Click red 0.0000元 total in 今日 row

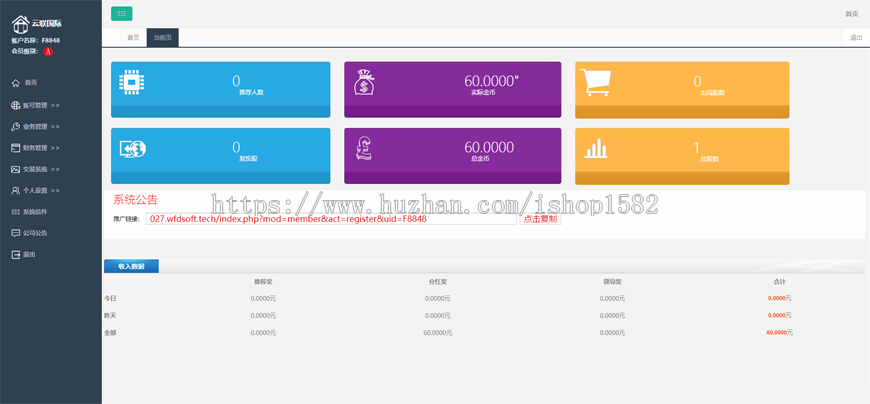click(780, 298)
